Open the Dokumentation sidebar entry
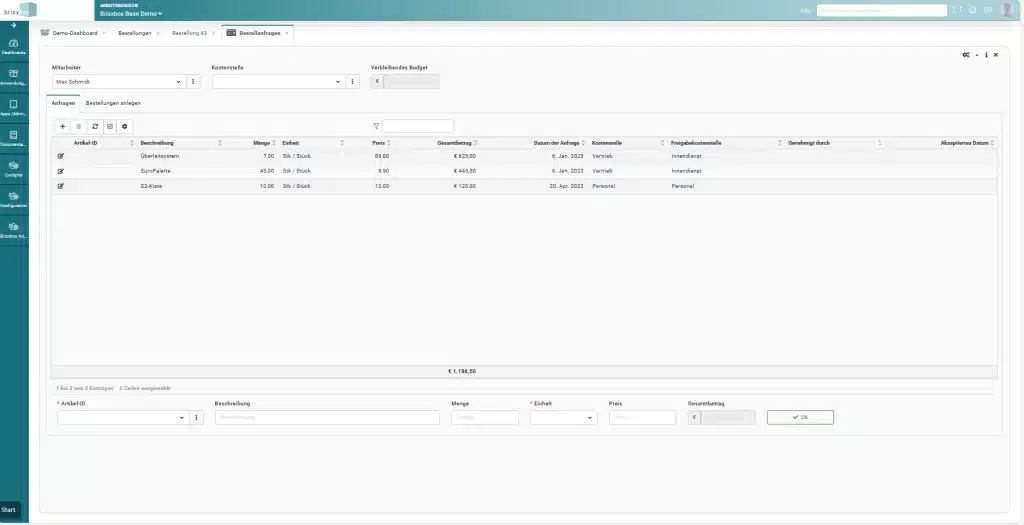 [14, 138]
